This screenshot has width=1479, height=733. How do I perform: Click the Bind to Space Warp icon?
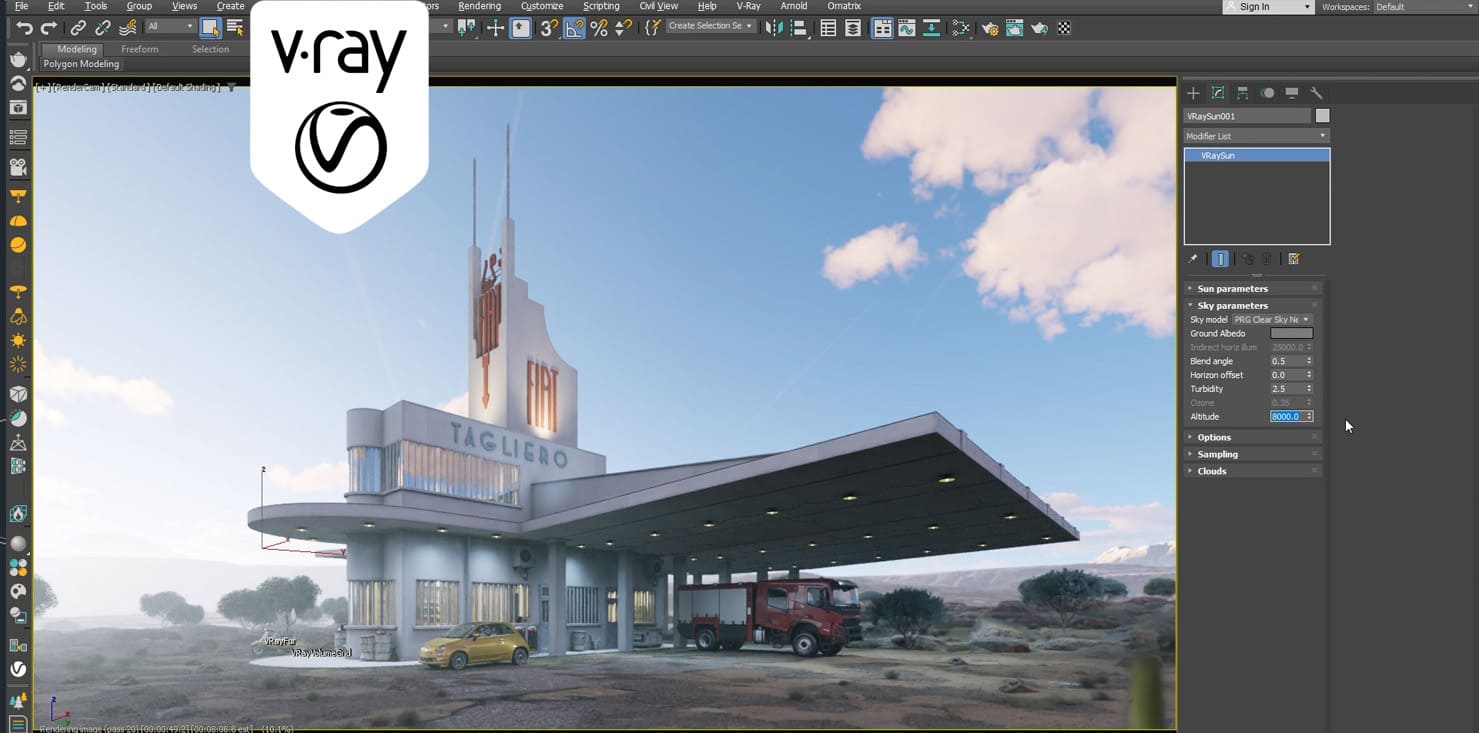point(128,28)
